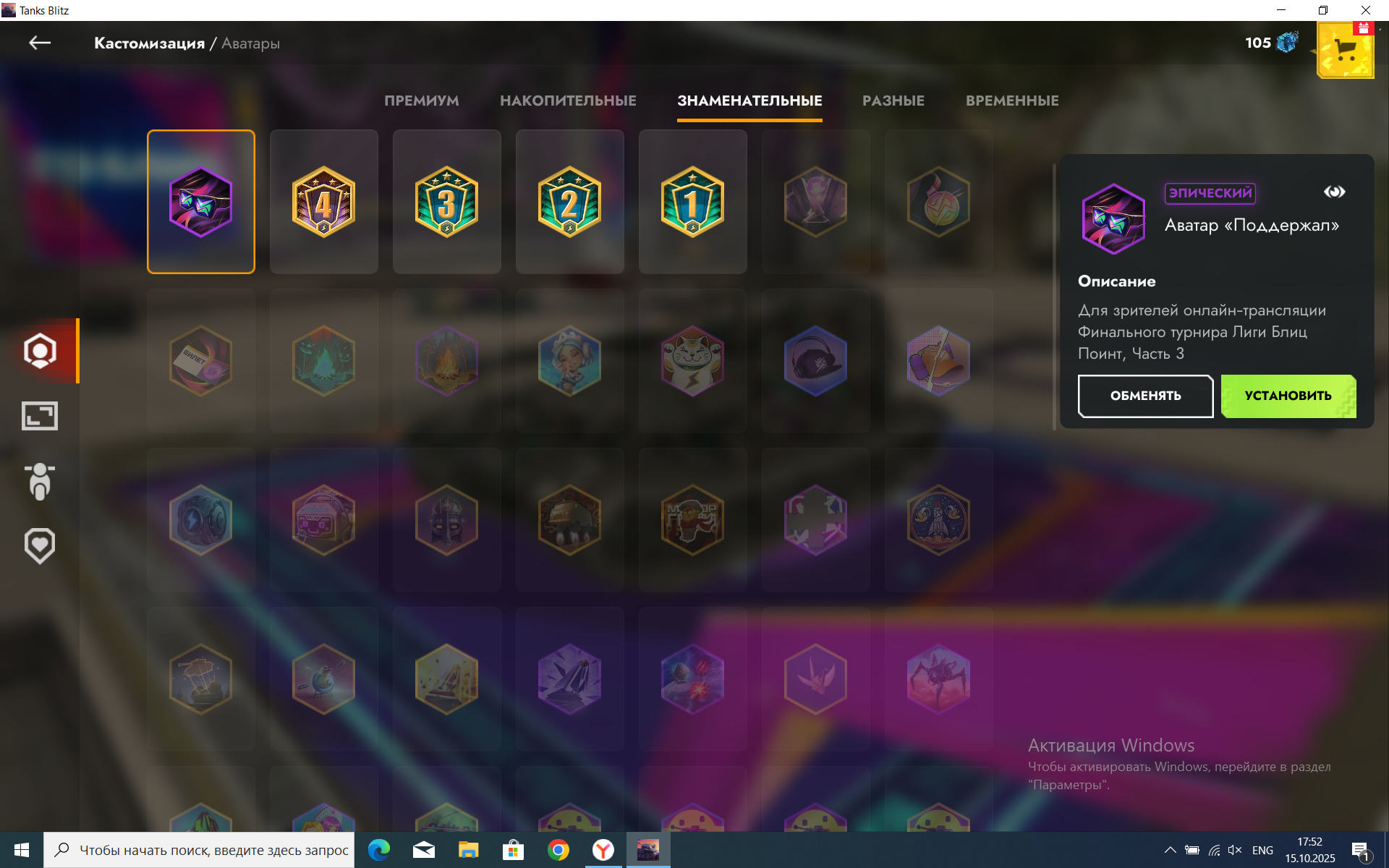Switch to the ПРЕМИУМ tab
1389x868 pixels.
(x=422, y=101)
